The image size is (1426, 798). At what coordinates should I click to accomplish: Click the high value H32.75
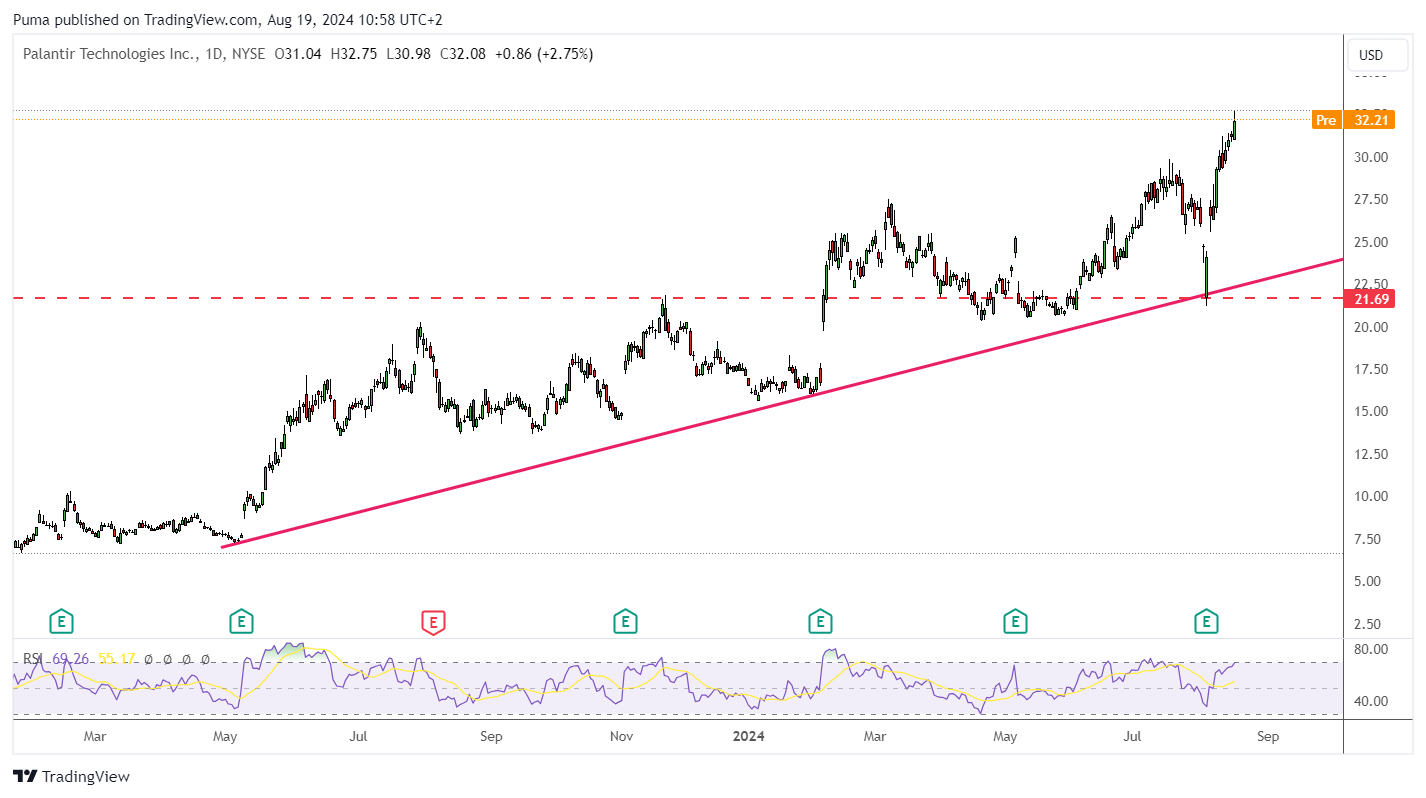point(353,54)
